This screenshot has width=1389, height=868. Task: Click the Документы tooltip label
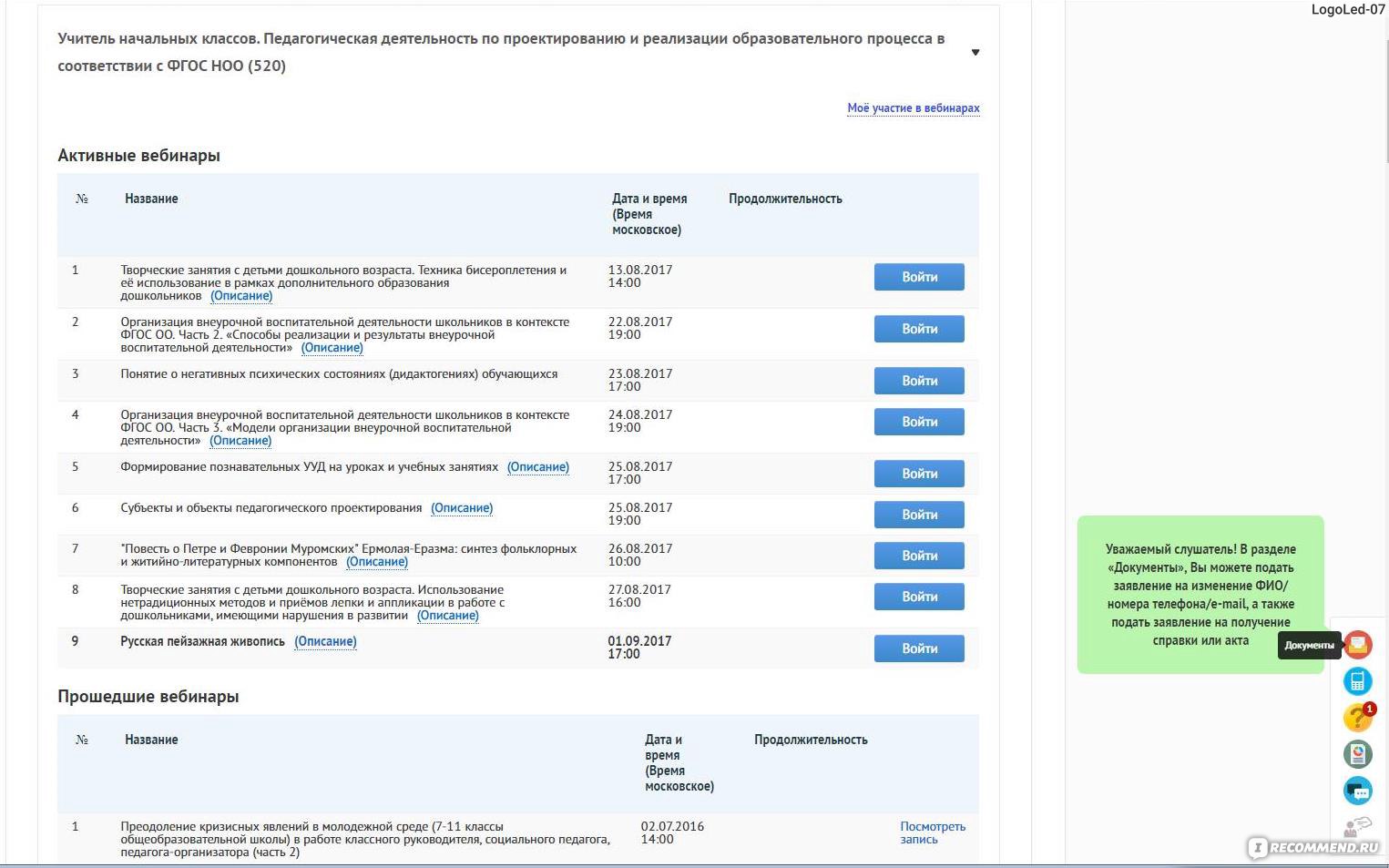1309,645
